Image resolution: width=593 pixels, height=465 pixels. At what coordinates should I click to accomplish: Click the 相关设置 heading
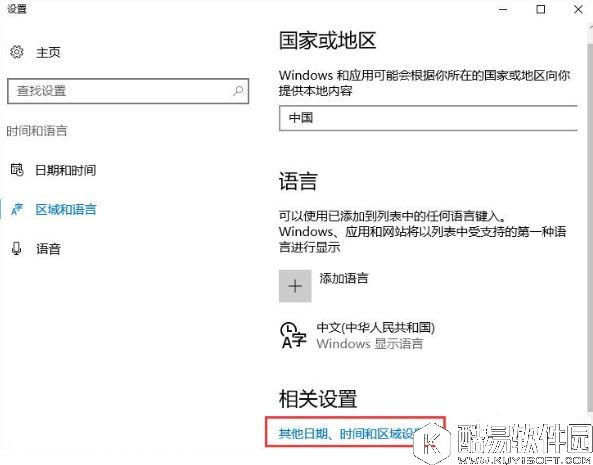[318, 398]
